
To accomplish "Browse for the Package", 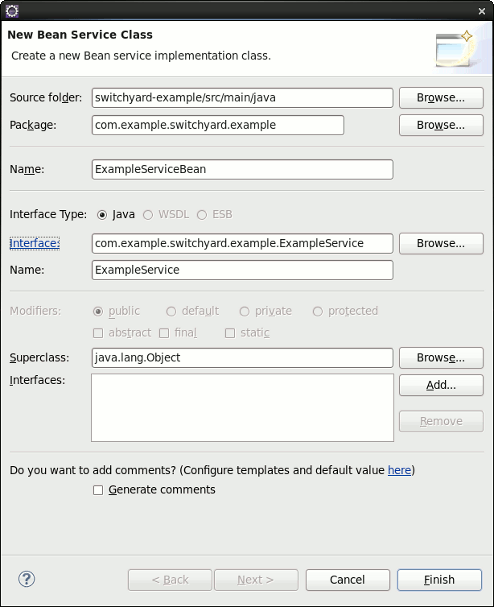I will [441, 125].
